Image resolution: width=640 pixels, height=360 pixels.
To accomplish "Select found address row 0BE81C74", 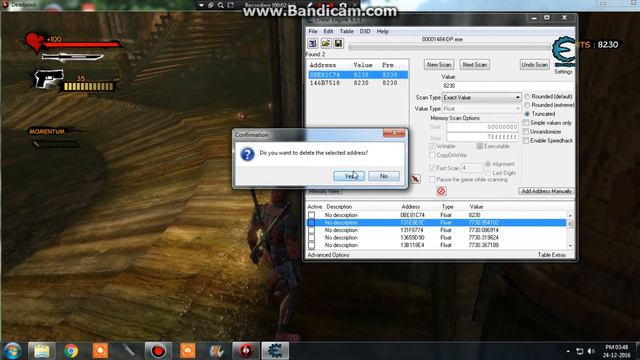I will tap(358, 75).
